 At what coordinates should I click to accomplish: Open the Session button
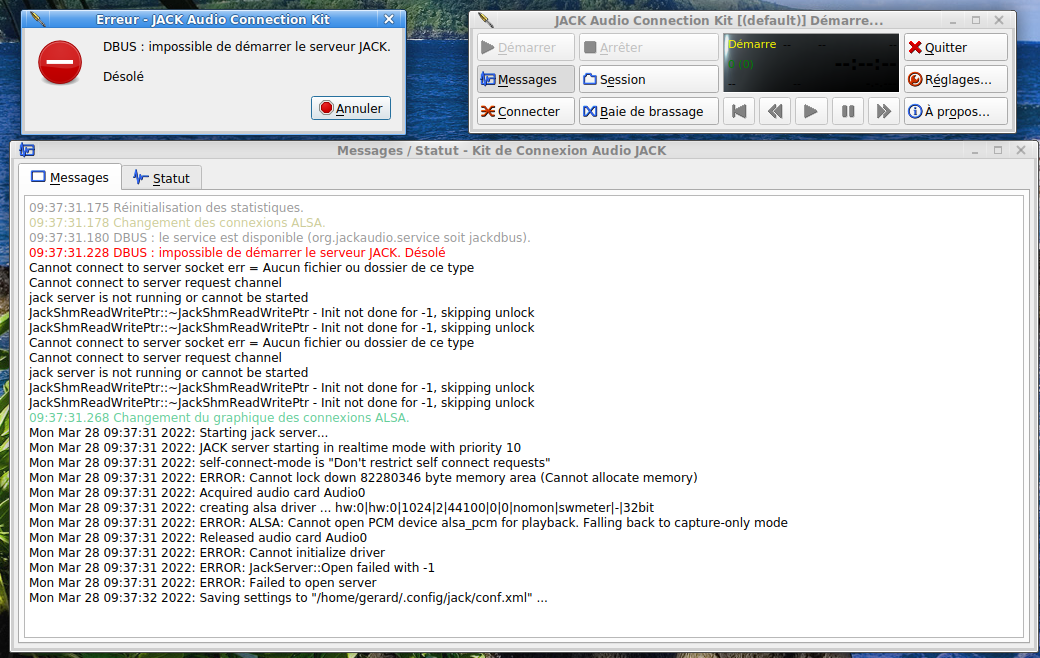(649, 79)
